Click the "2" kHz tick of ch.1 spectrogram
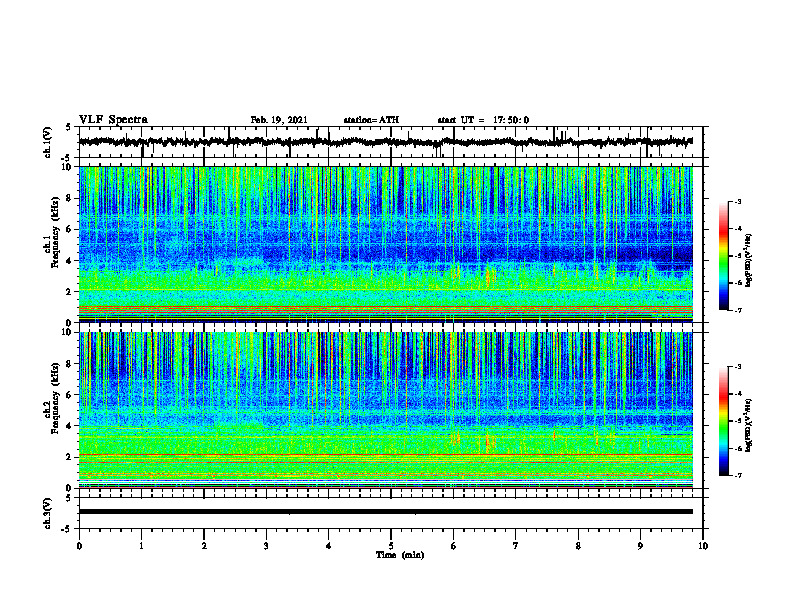 70,292
